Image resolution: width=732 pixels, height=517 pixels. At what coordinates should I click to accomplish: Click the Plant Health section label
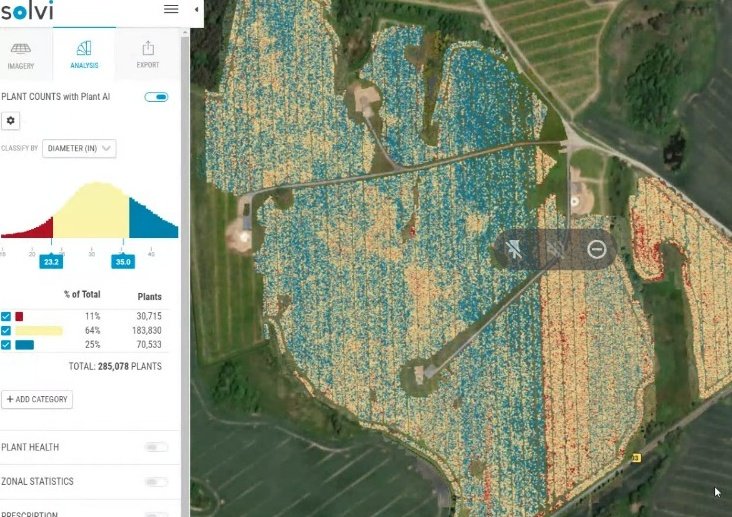[x=30, y=447]
